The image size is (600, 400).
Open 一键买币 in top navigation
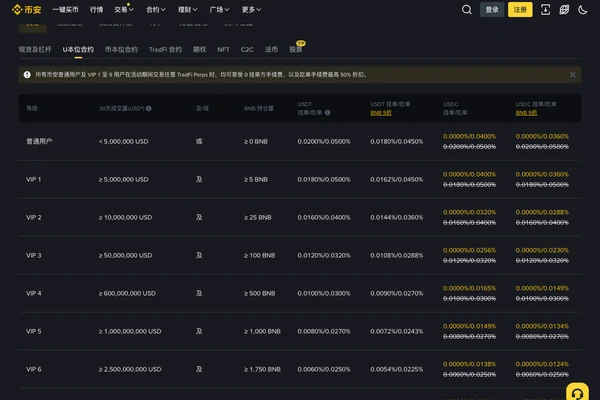coord(65,10)
